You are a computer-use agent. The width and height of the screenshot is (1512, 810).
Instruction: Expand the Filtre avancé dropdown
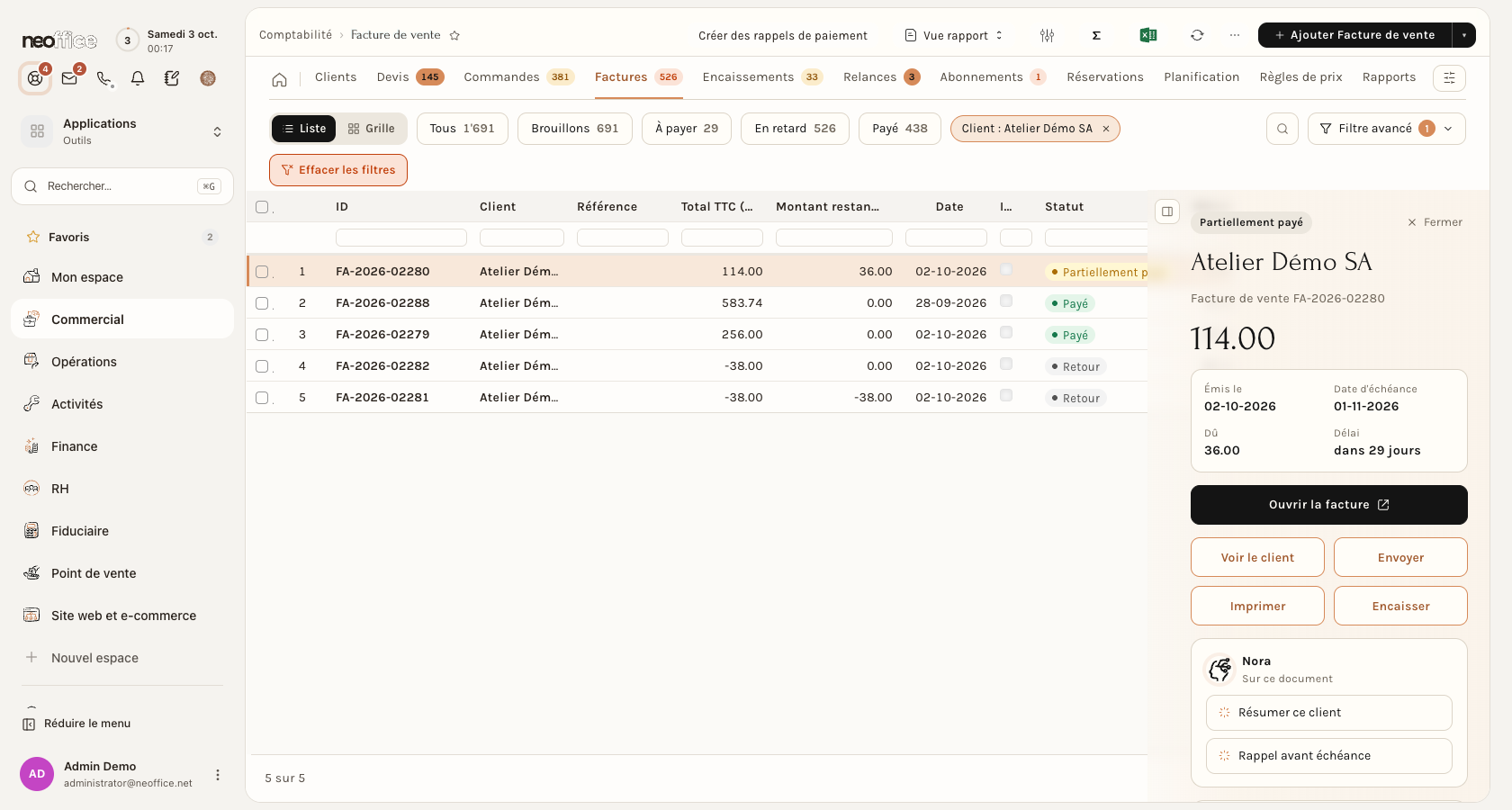1386,129
